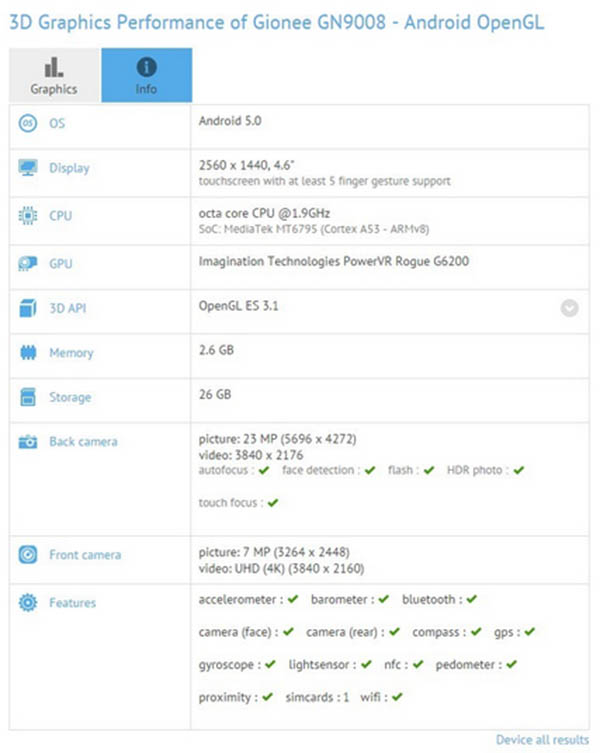
Task: Click the camera (face) checkmark
Action: pyautogui.click(x=288, y=632)
